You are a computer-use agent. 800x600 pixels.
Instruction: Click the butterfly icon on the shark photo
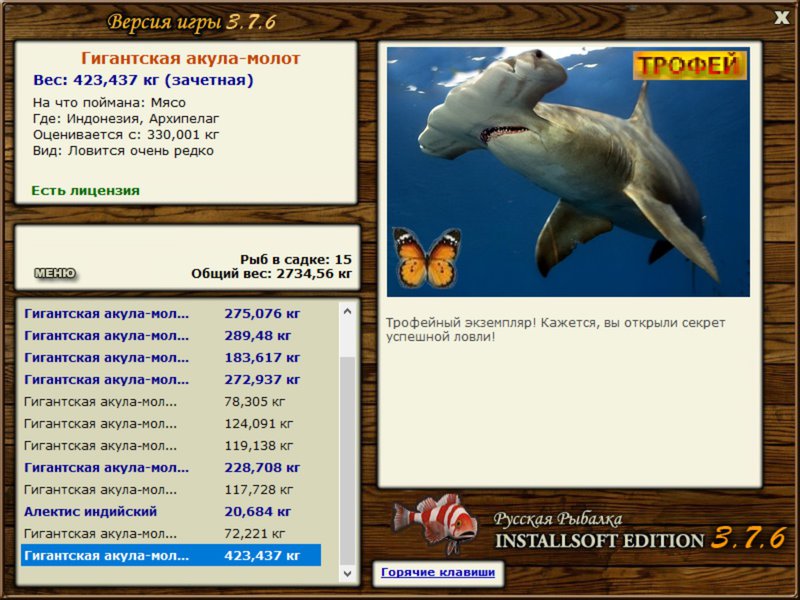427,258
